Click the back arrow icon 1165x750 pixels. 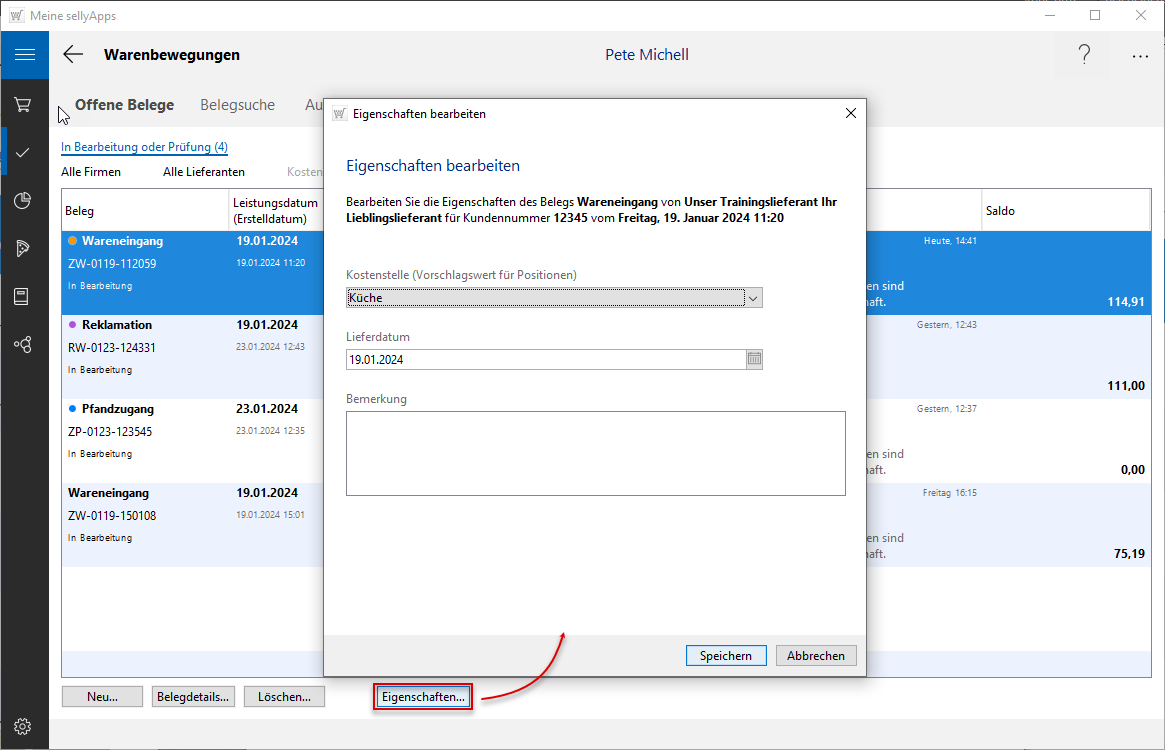tap(73, 55)
